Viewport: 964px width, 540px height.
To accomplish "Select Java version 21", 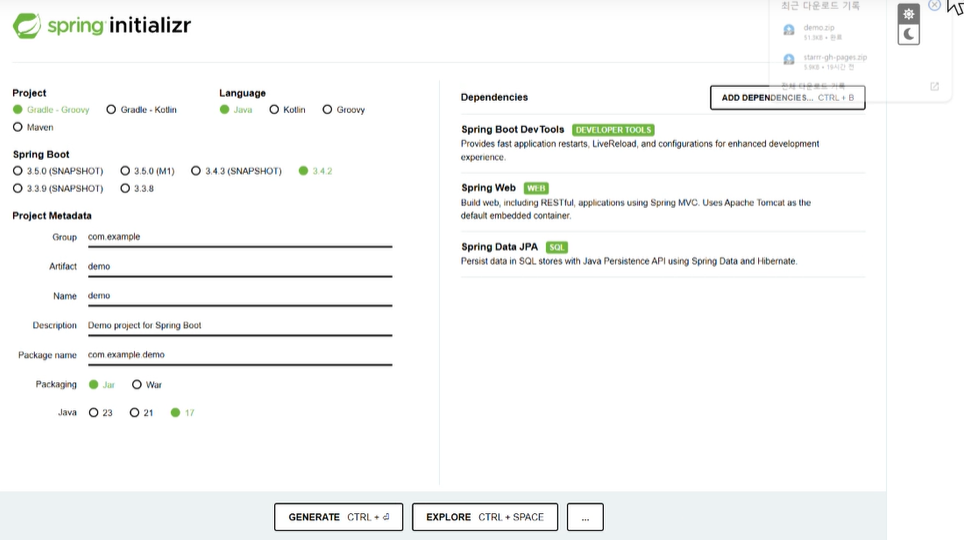I will coord(141,413).
